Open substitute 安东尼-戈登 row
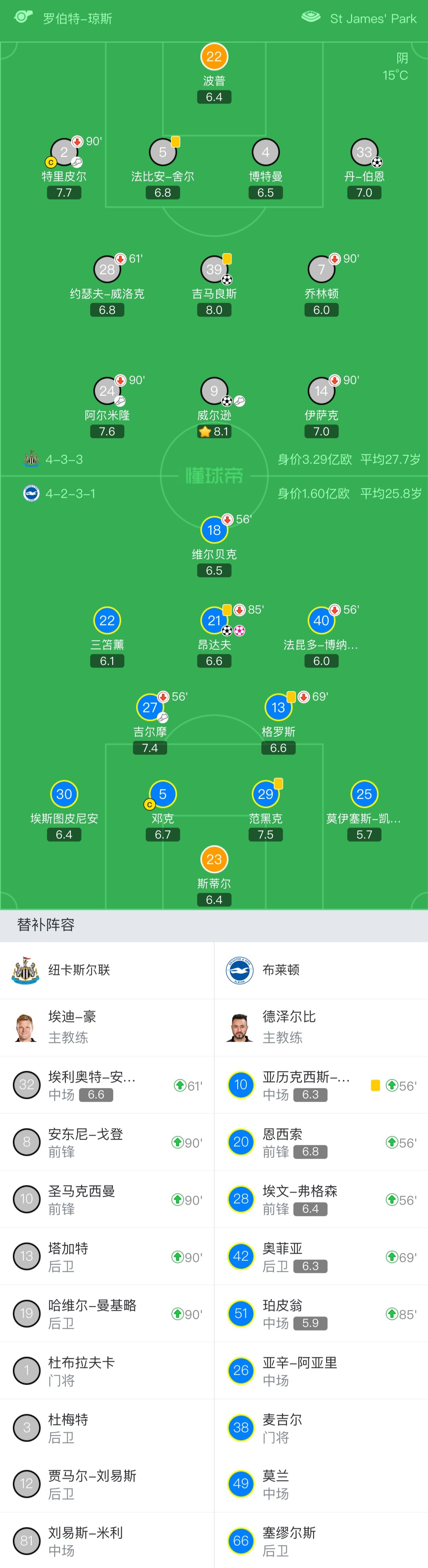Viewport: 428px width, 1568px height. 107,1142
